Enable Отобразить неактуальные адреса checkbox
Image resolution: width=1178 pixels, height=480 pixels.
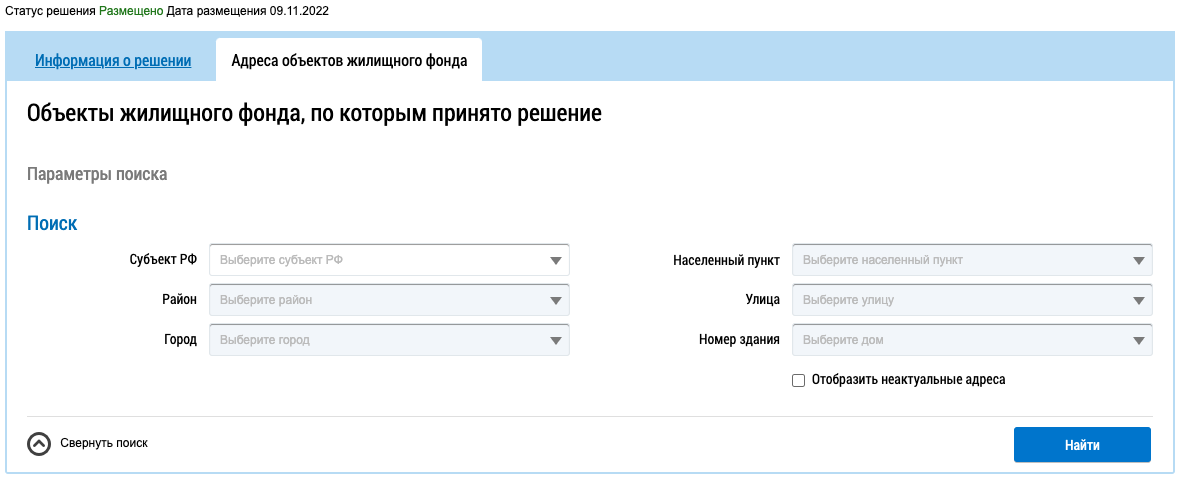[798, 380]
